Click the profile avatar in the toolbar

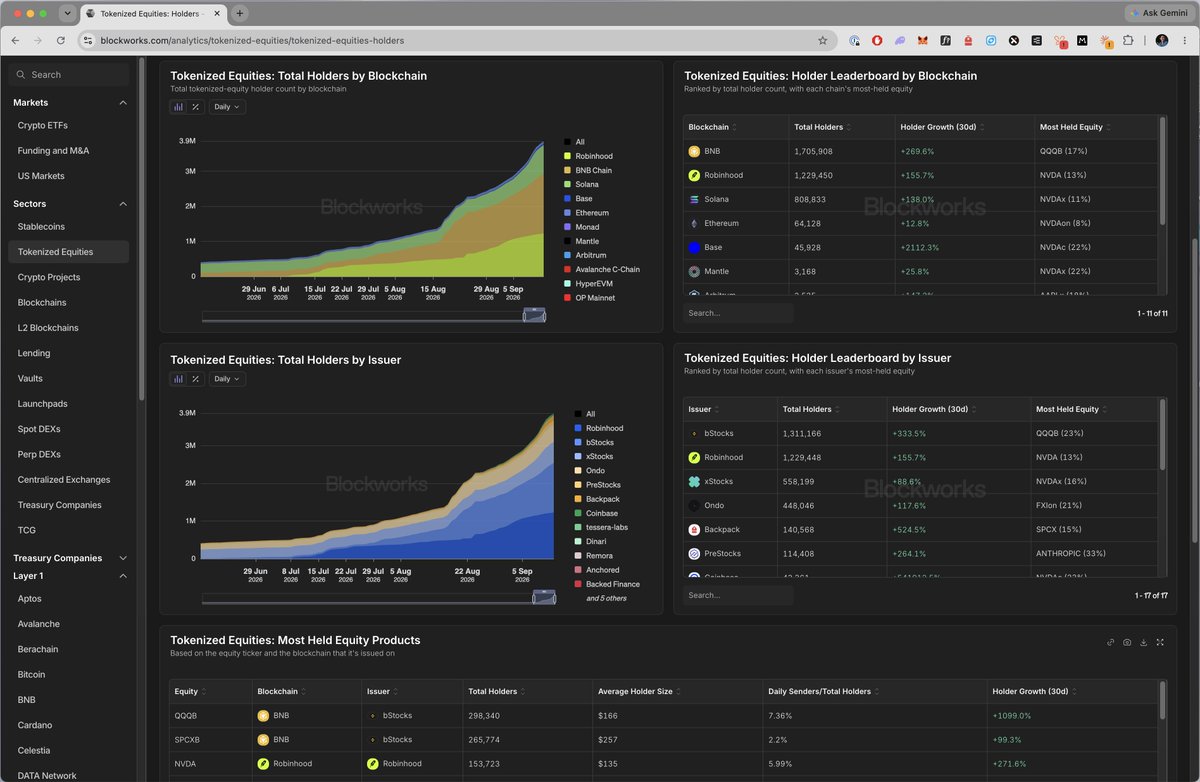point(1161,40)
